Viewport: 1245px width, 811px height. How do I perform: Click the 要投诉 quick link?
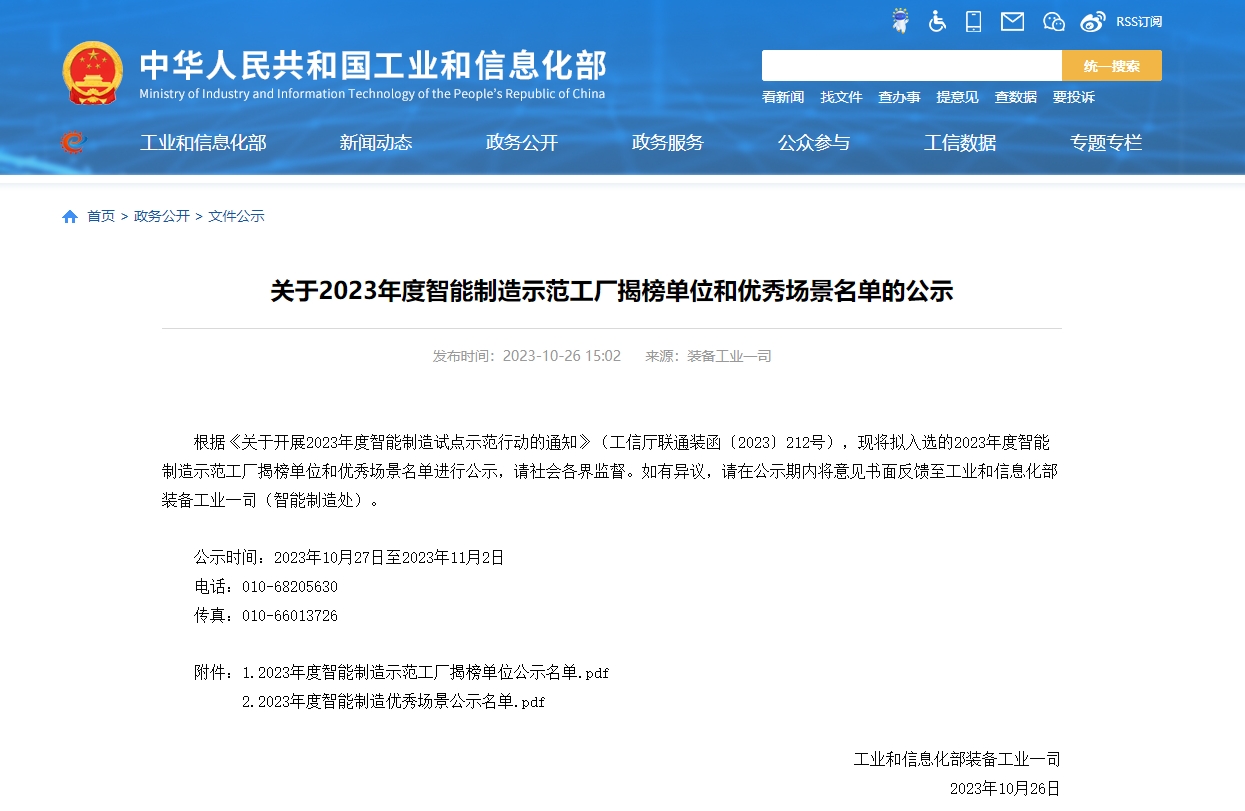pos(1073,97)
